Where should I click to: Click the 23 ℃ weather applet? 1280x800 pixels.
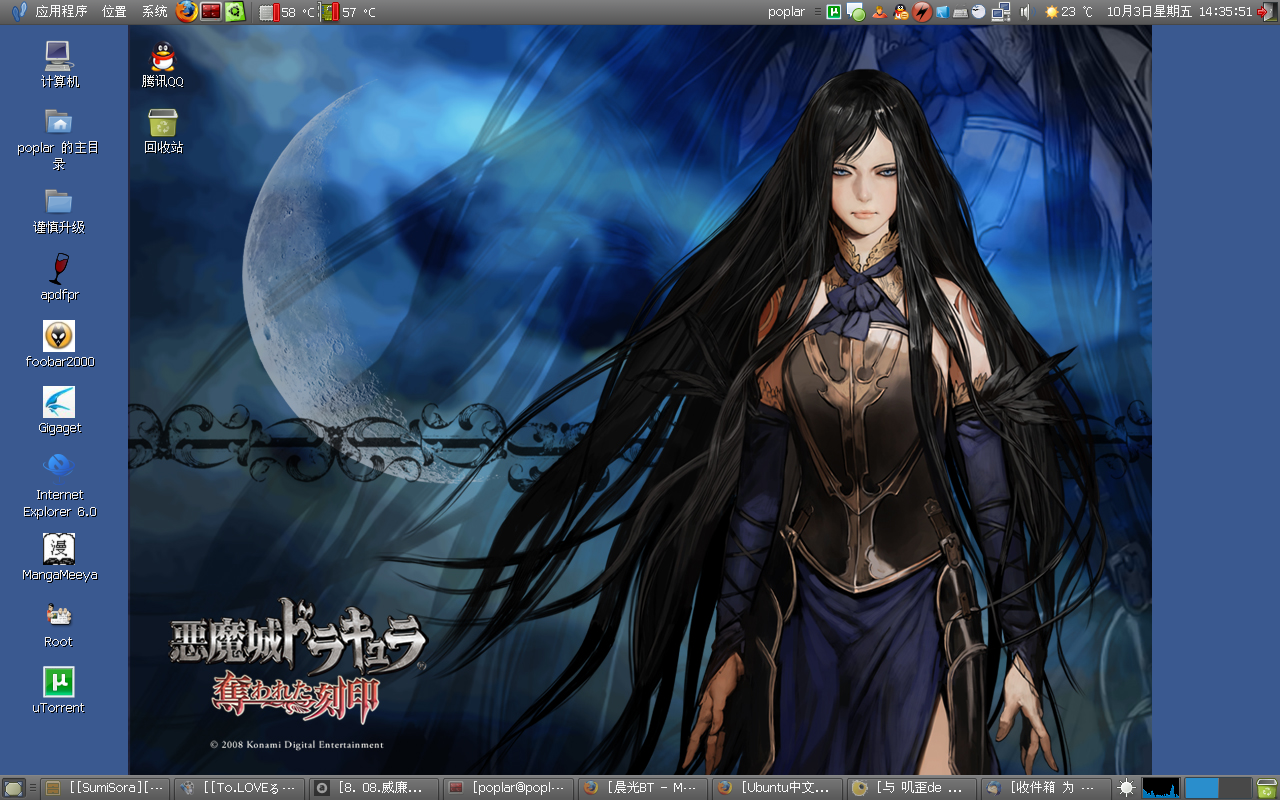1068,12
